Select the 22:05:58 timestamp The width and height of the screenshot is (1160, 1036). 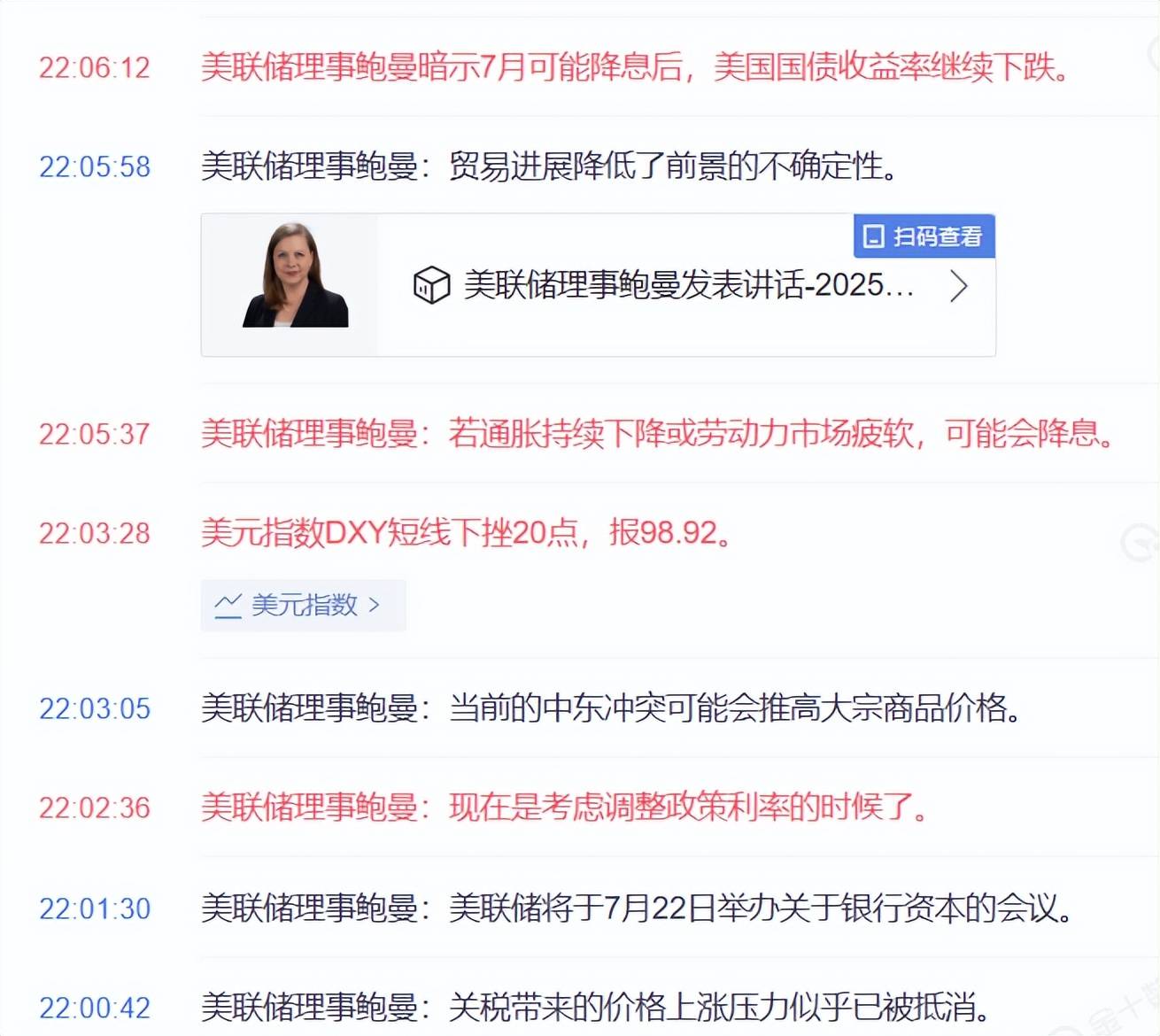coord(95,166)
